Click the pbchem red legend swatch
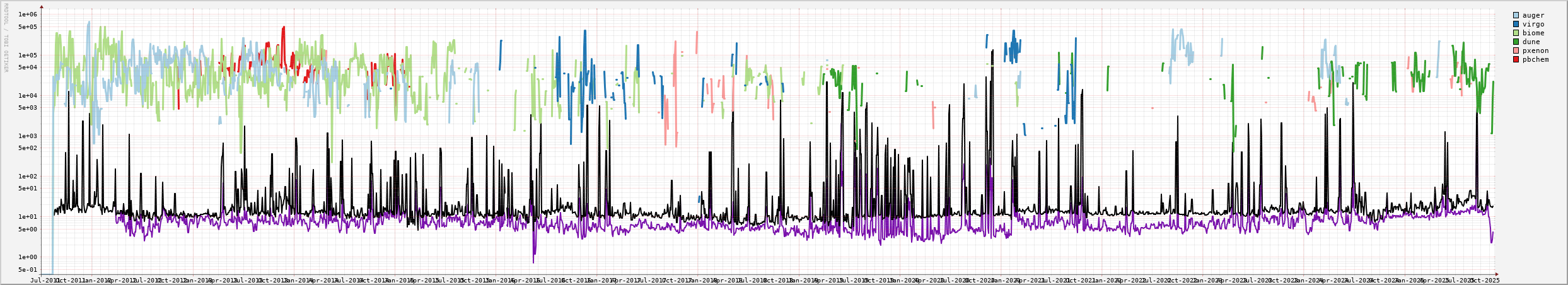Screen dimensions: 1568x285 click(1516, 59)
